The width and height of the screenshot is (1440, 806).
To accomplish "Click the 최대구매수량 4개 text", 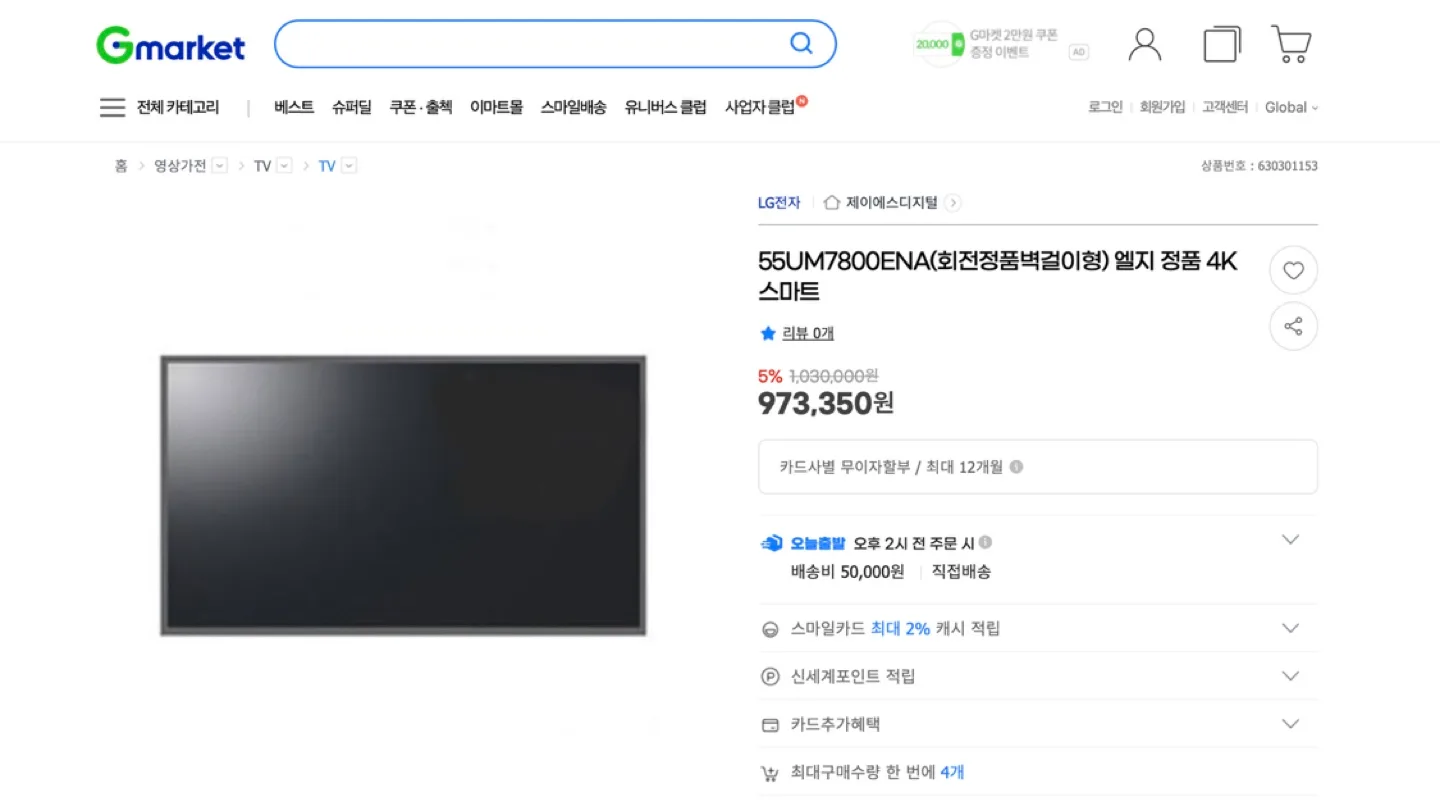I will click(877, 772).
